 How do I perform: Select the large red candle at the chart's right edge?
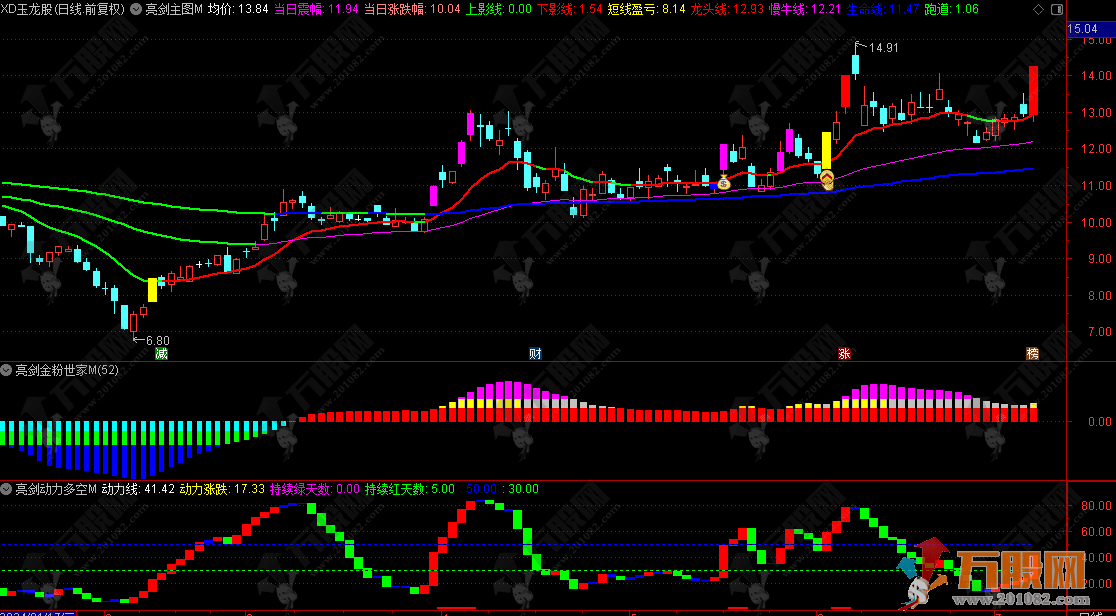(x=1033, y=90)
